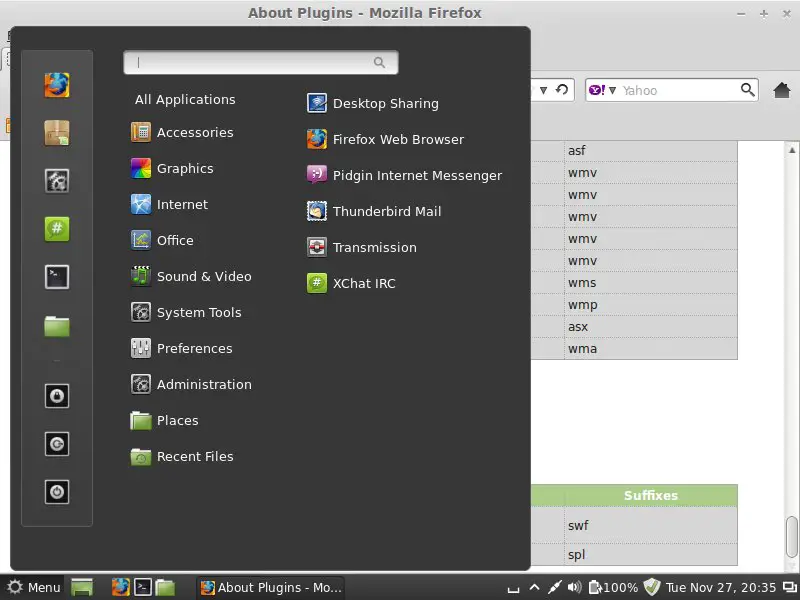The image size is (800, 600).
Task: Click the window list icon at panel's right end
Action: (x=789, y=587)
